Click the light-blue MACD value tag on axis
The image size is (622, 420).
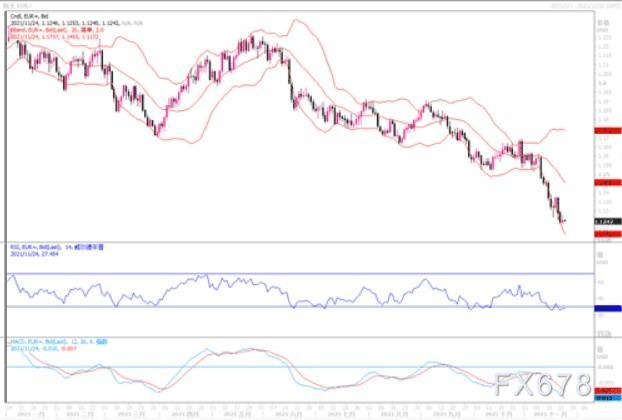pyautogui.click(x=608, y=397)
